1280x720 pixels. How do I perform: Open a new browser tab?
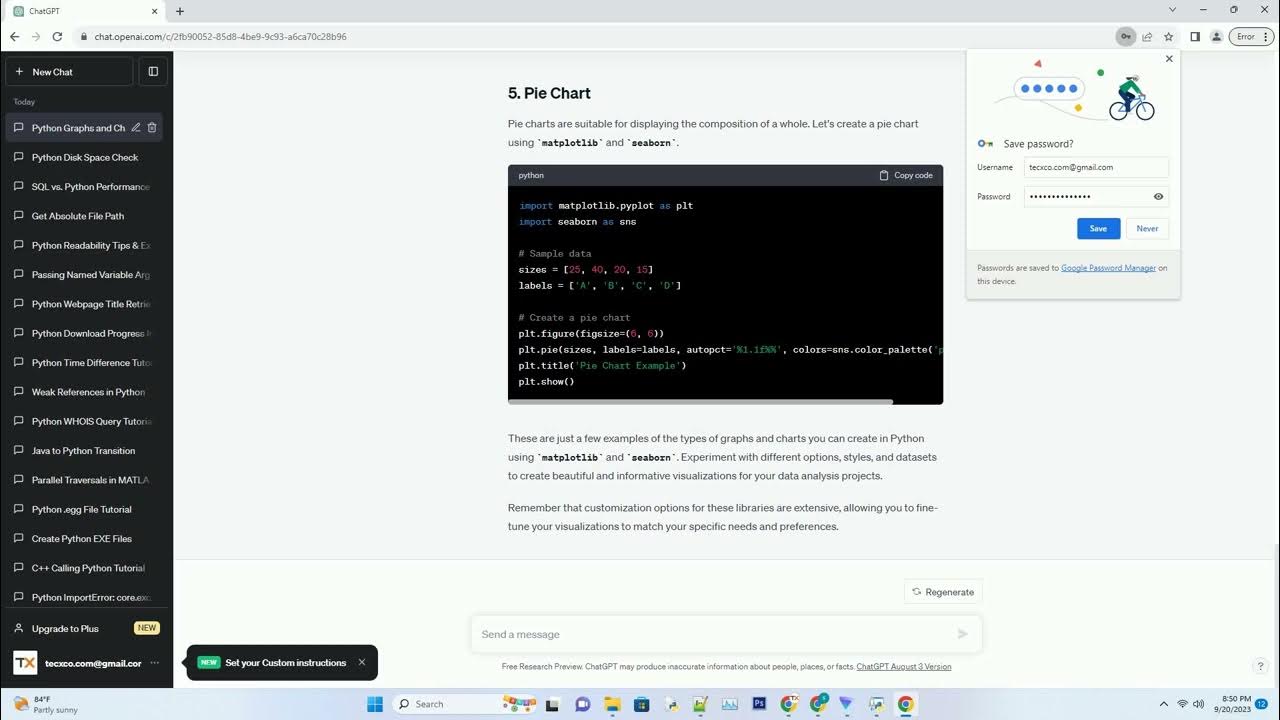[180, 11]
